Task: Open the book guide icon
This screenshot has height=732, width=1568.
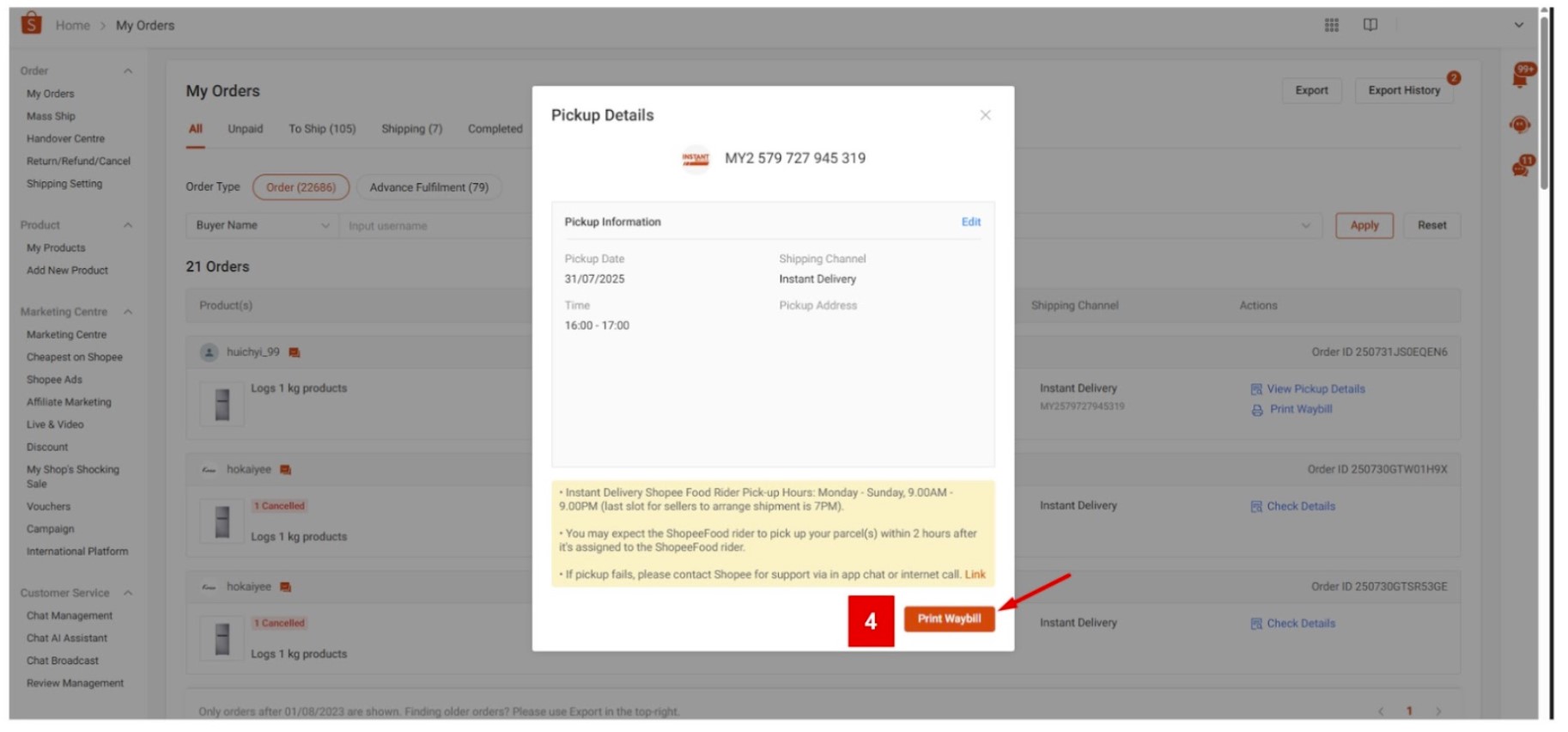Action: coord(1370,25)
